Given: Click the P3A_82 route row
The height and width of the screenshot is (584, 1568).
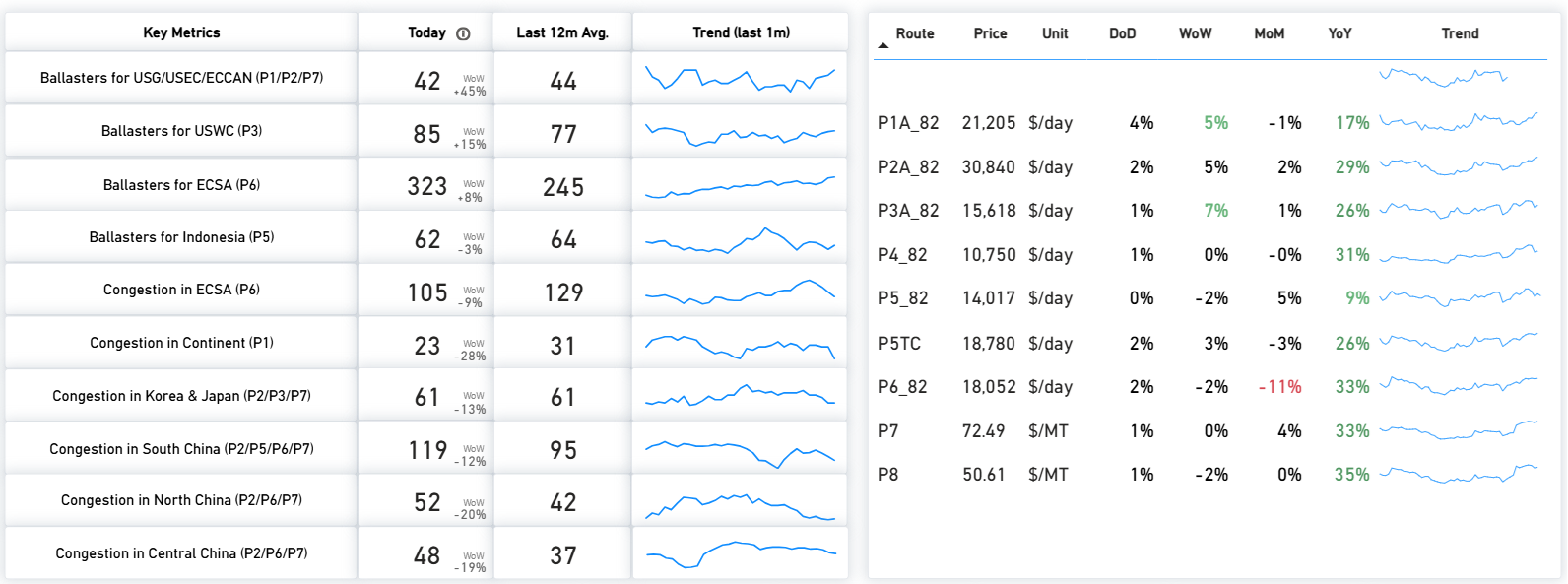Looking at the screenshot, I should [x=1210, y=211].
